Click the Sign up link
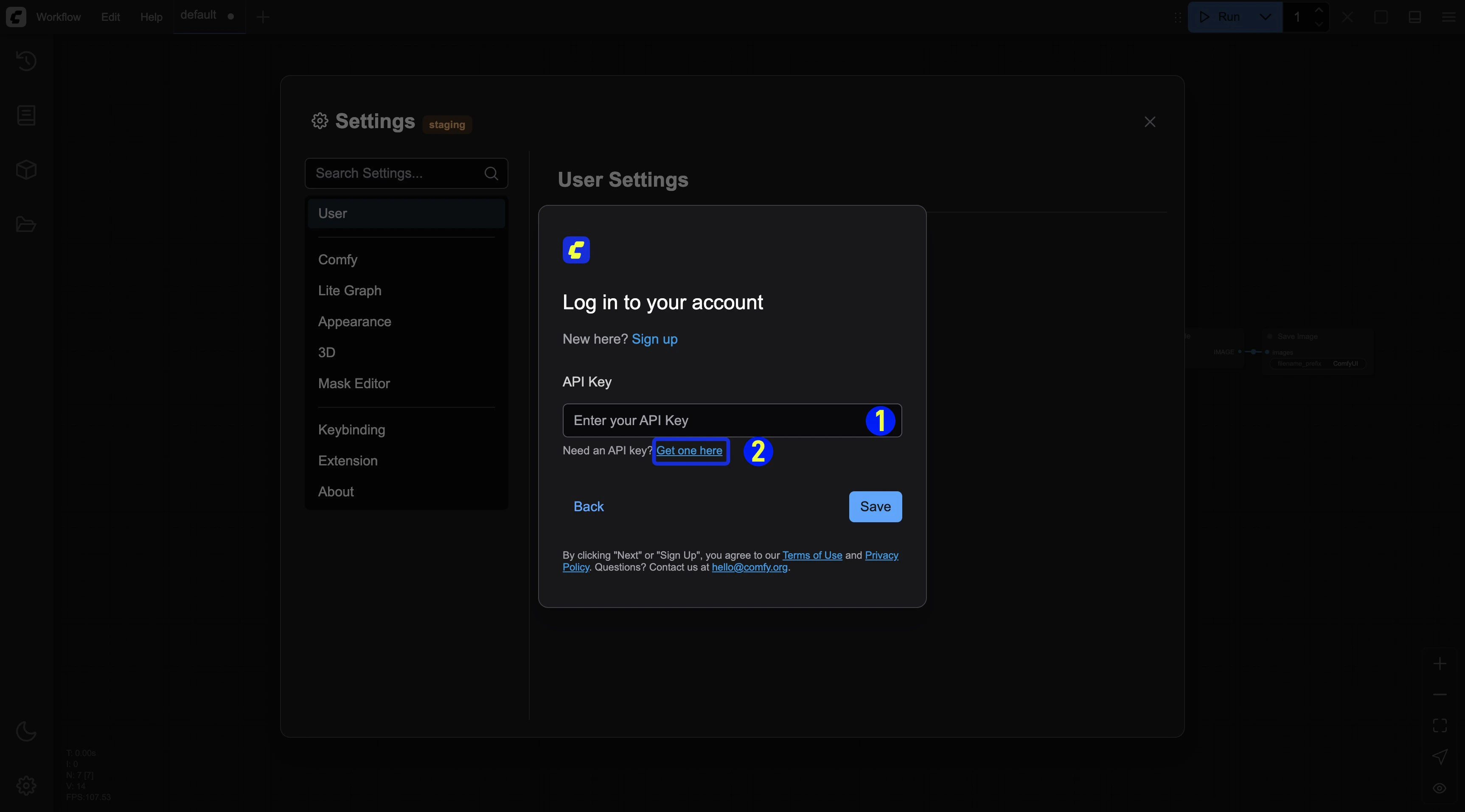Screen dimensions: 1465x812 [654, 339]
